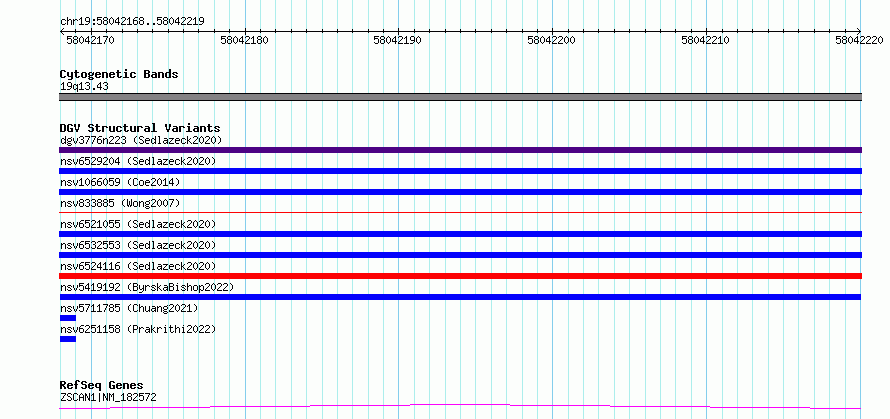This screenshot has width=890, height=419.
Task: Click variant label nsv833885 (Wong2007)
Action: coord(120,203)
